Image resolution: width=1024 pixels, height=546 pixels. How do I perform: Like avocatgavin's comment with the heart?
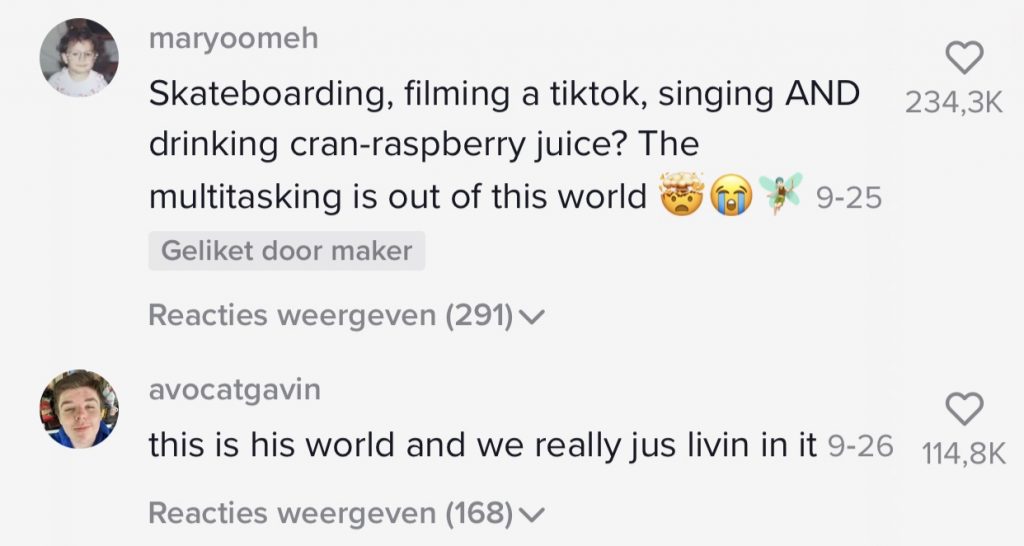(x=964, y=408)
